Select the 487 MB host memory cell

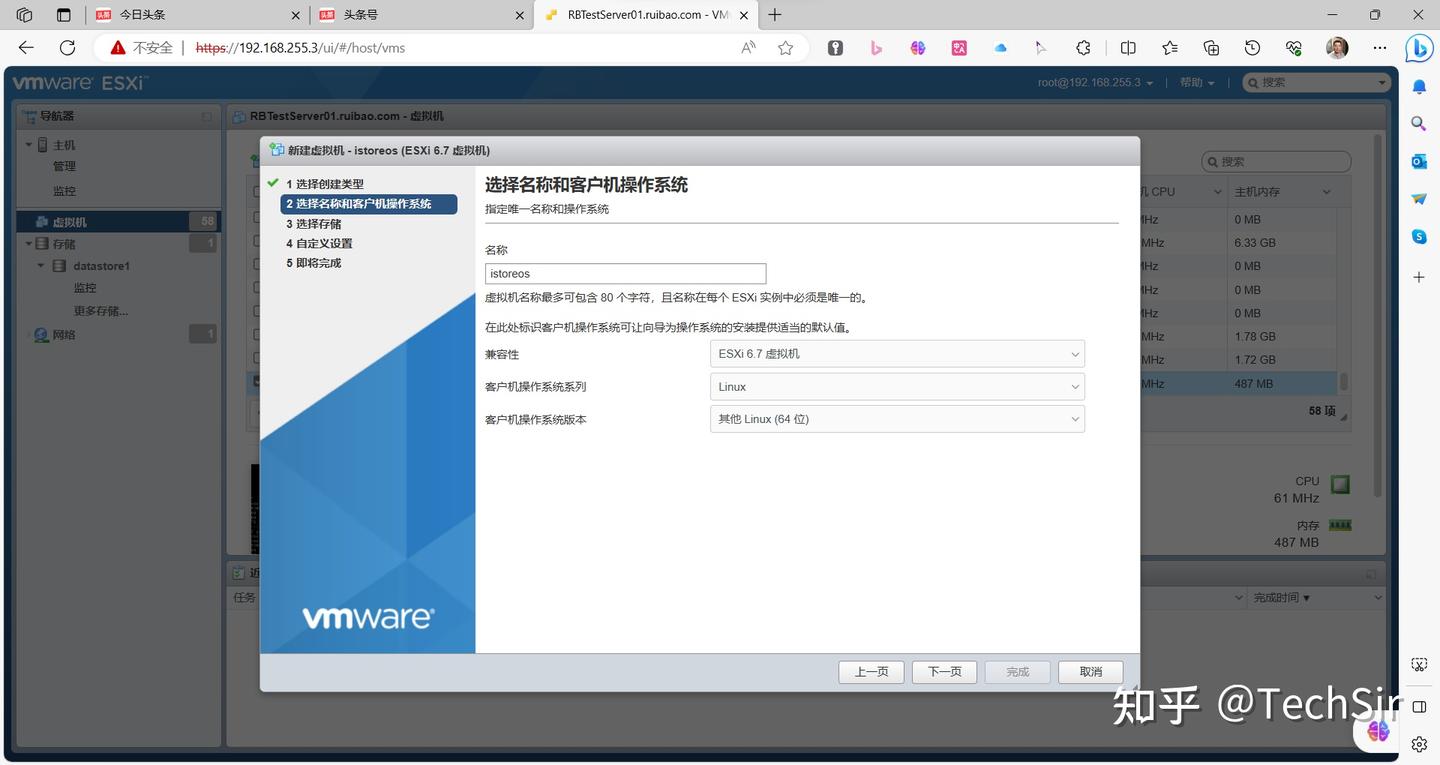point(1282,383)
